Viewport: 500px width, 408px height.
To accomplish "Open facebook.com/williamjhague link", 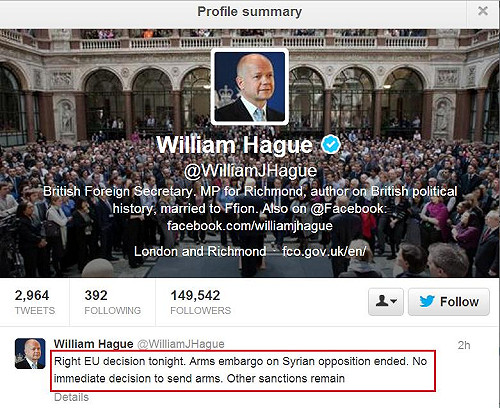I will (x=250, y=226).
